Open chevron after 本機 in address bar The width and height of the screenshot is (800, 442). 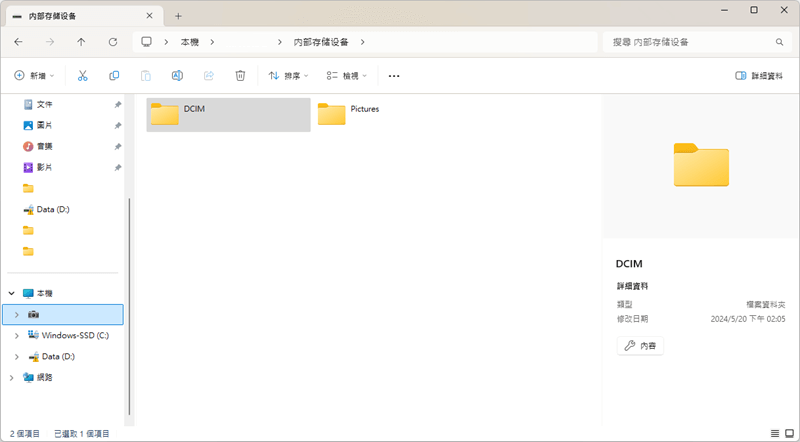[212, 42]
